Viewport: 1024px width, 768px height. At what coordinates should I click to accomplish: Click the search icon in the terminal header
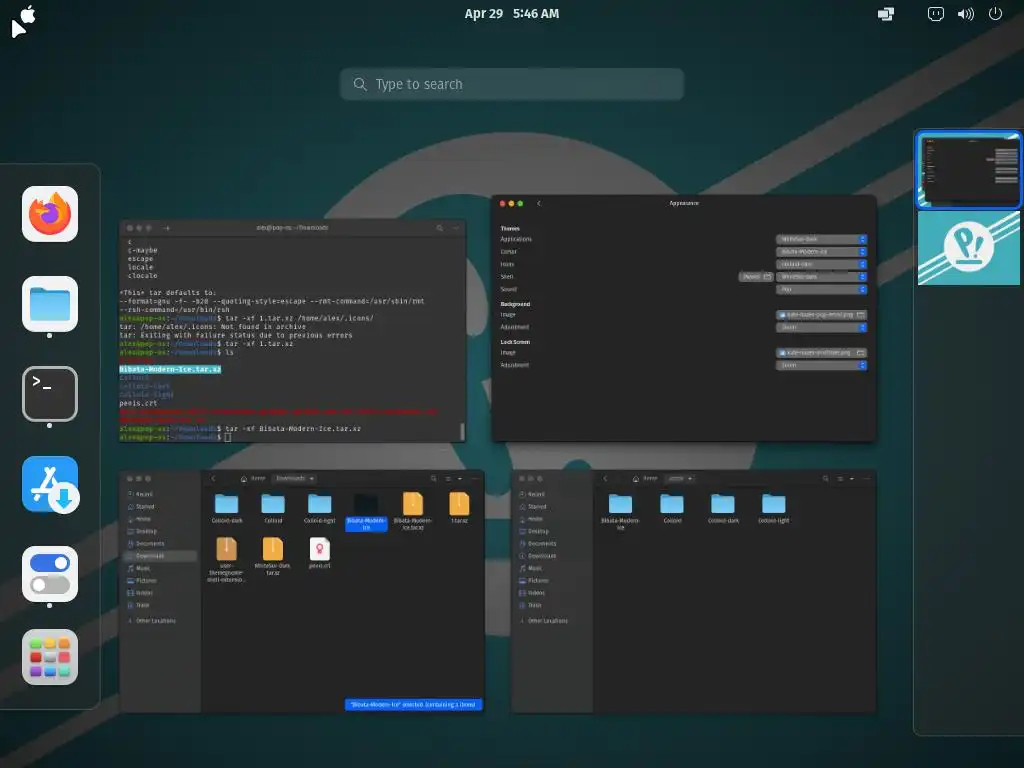click(x=440, y=228)
